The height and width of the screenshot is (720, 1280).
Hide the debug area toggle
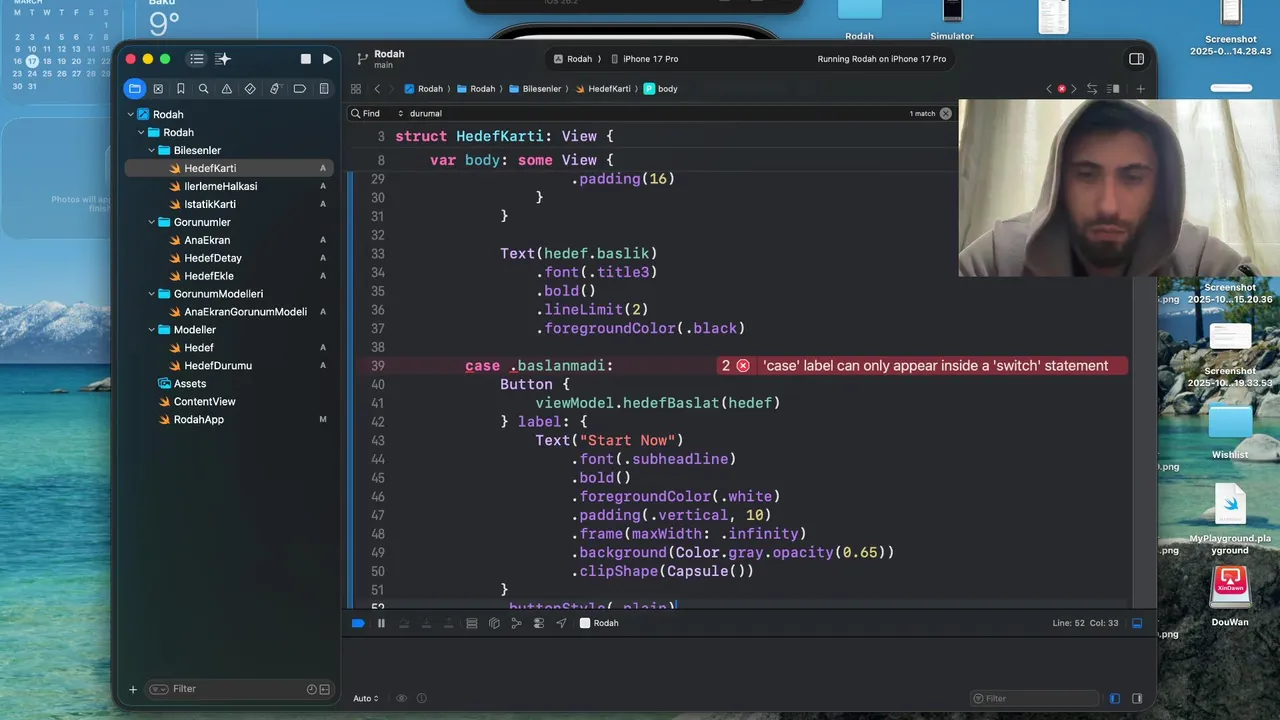pos(1136,623)
